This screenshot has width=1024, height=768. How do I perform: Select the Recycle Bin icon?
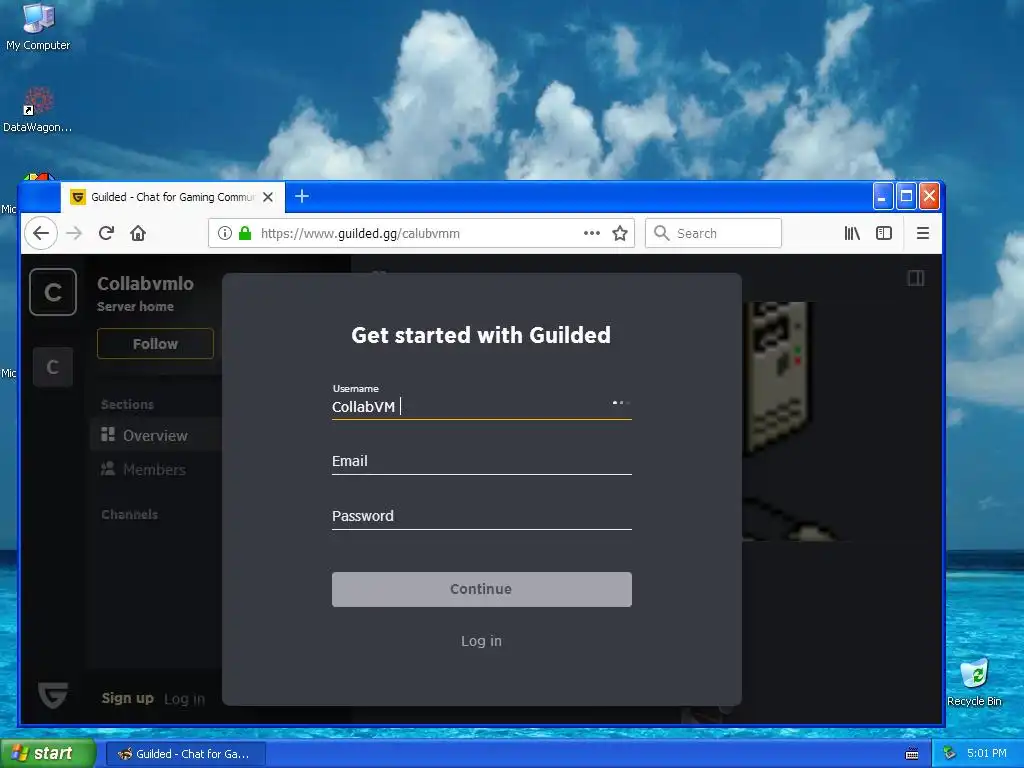coord(974,682)
